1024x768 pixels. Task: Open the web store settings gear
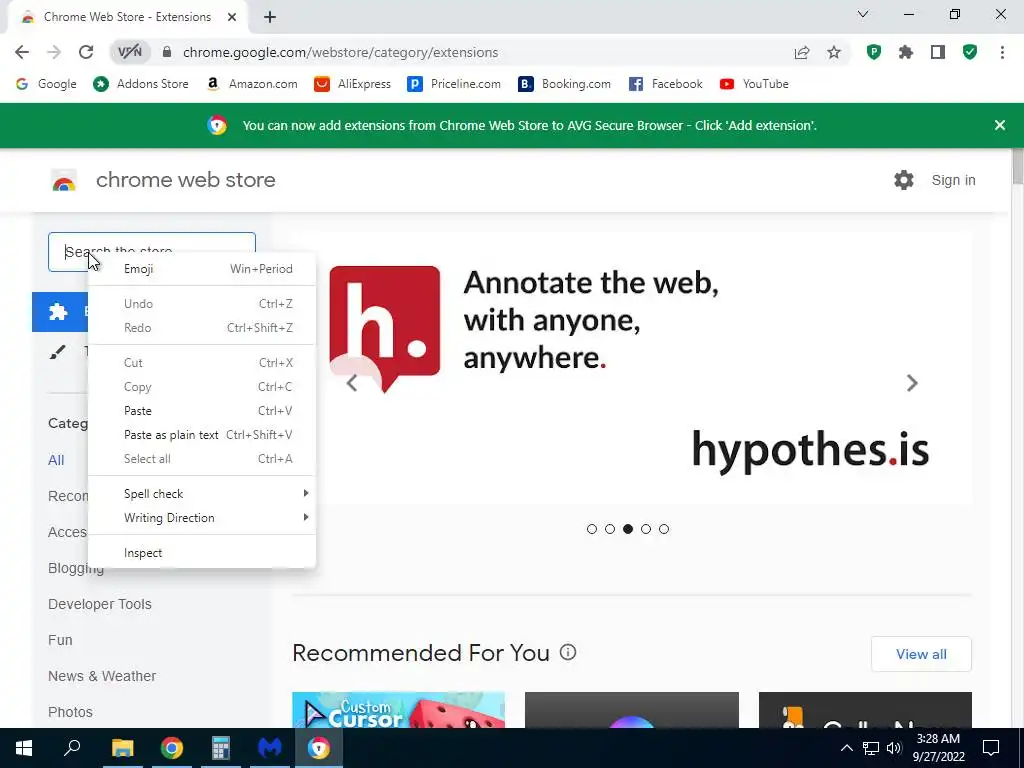click(x=904, y=180)
